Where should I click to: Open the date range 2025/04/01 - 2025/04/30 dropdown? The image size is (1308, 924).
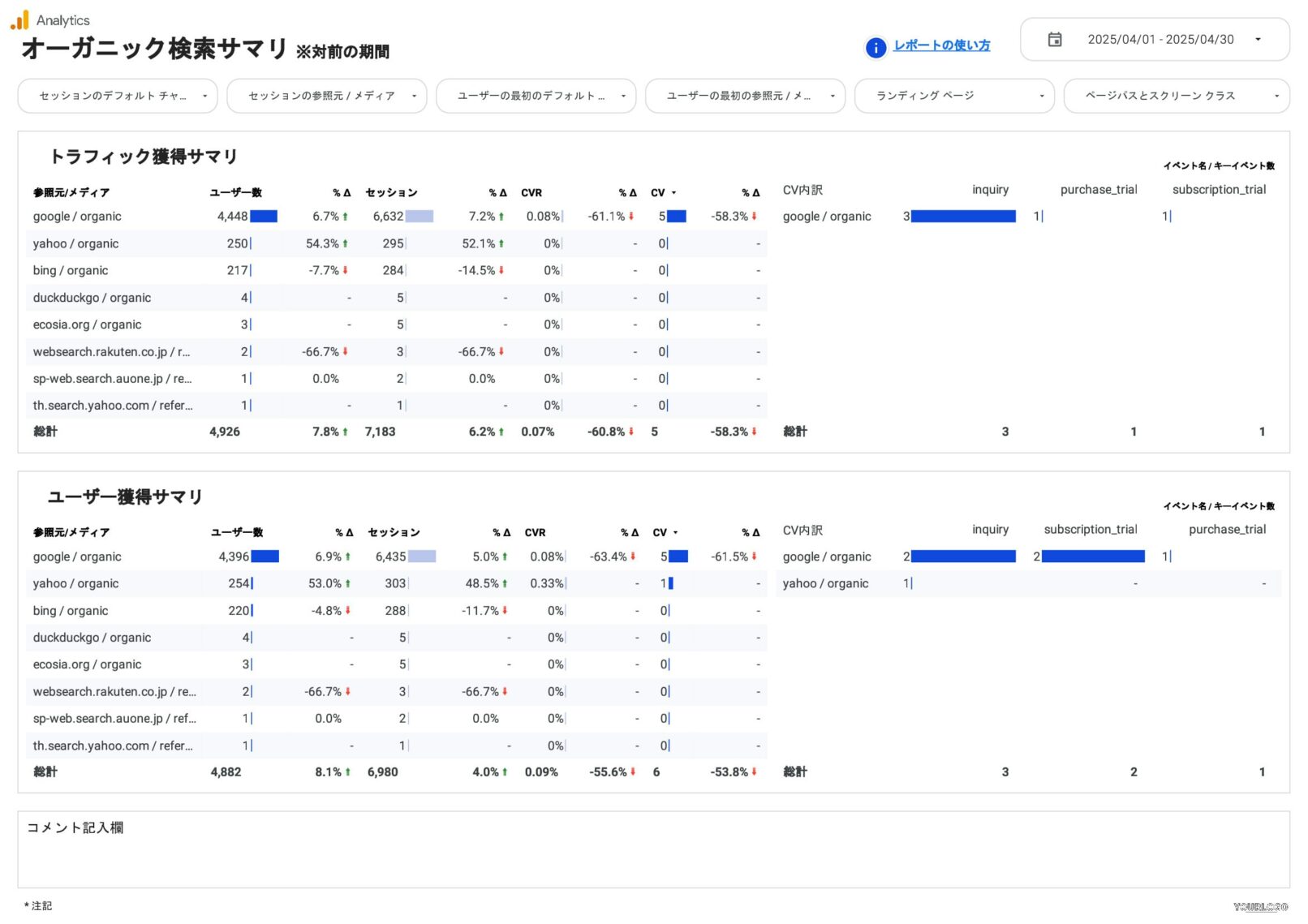coord(1160,40)
